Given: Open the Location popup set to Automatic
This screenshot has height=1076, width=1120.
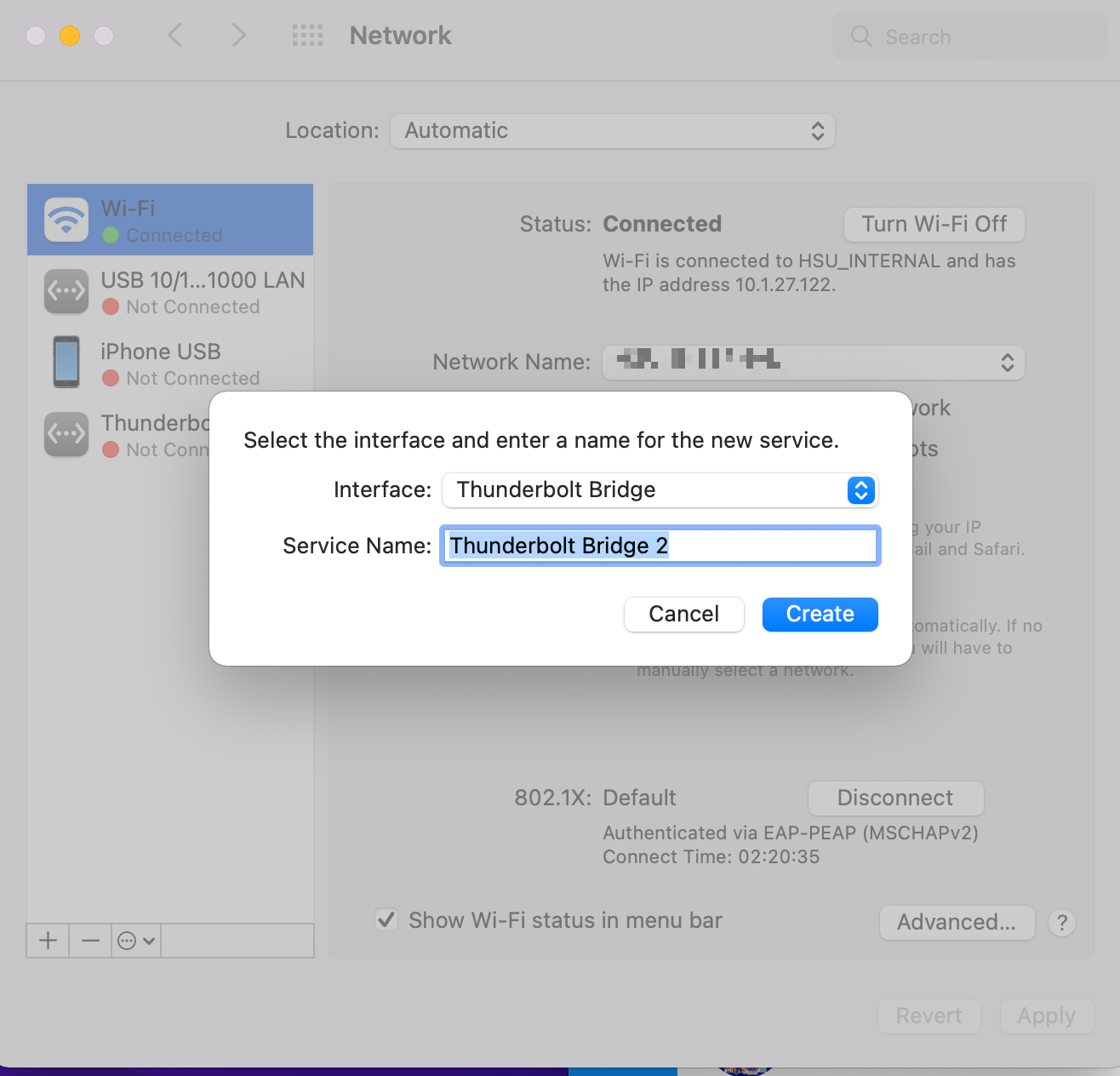Looking at the screenshot, I should (613, 131).
